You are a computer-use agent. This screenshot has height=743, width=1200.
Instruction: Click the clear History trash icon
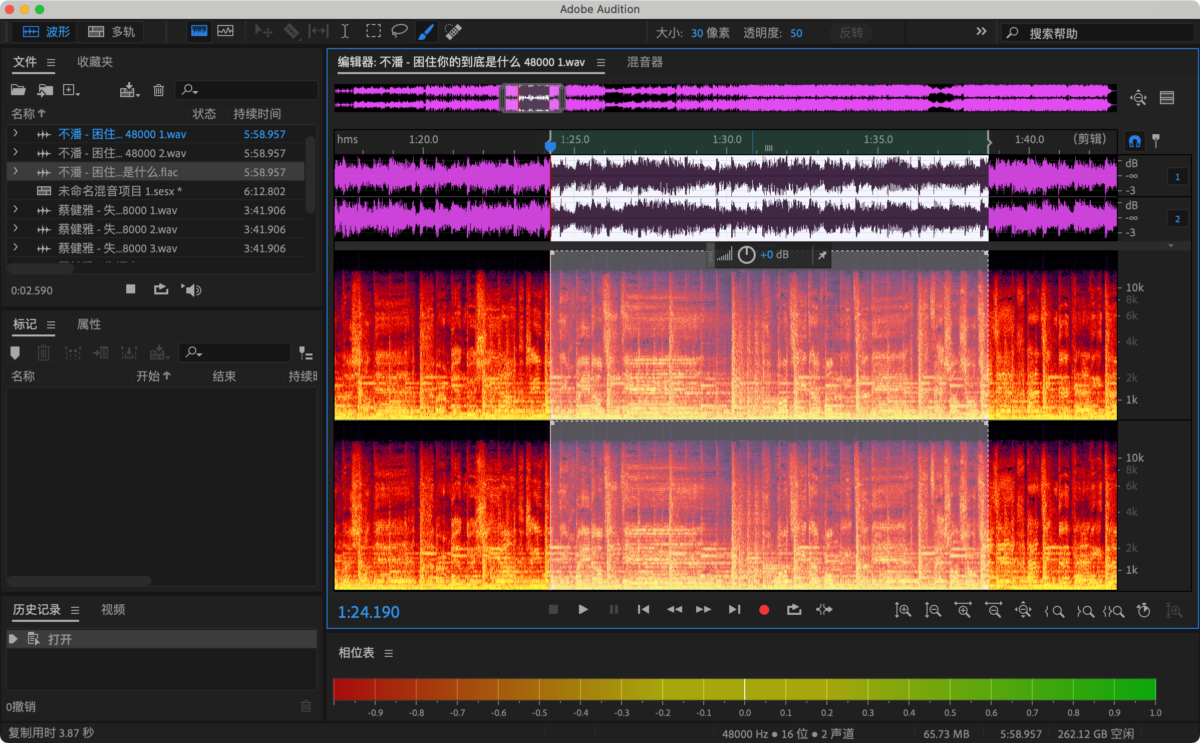306,706
